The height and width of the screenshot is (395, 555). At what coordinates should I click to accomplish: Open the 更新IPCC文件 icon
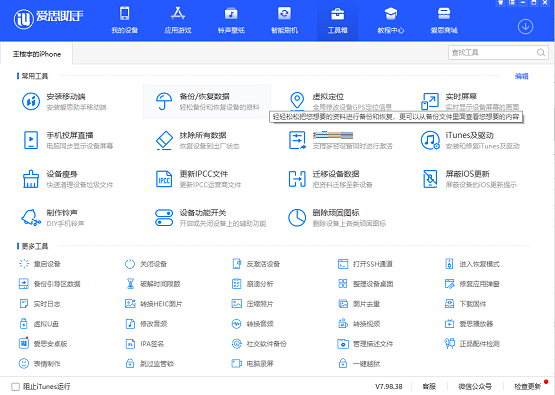(164, 179)
